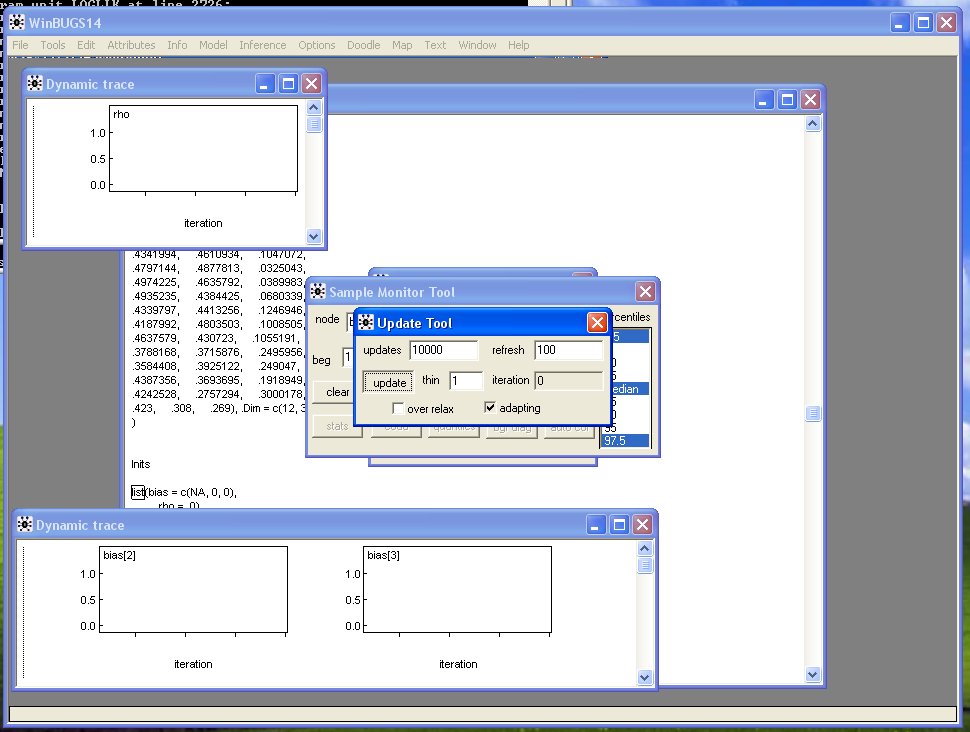Select the thin input field
Screen dimensions: 970x732
coord(465,381)
